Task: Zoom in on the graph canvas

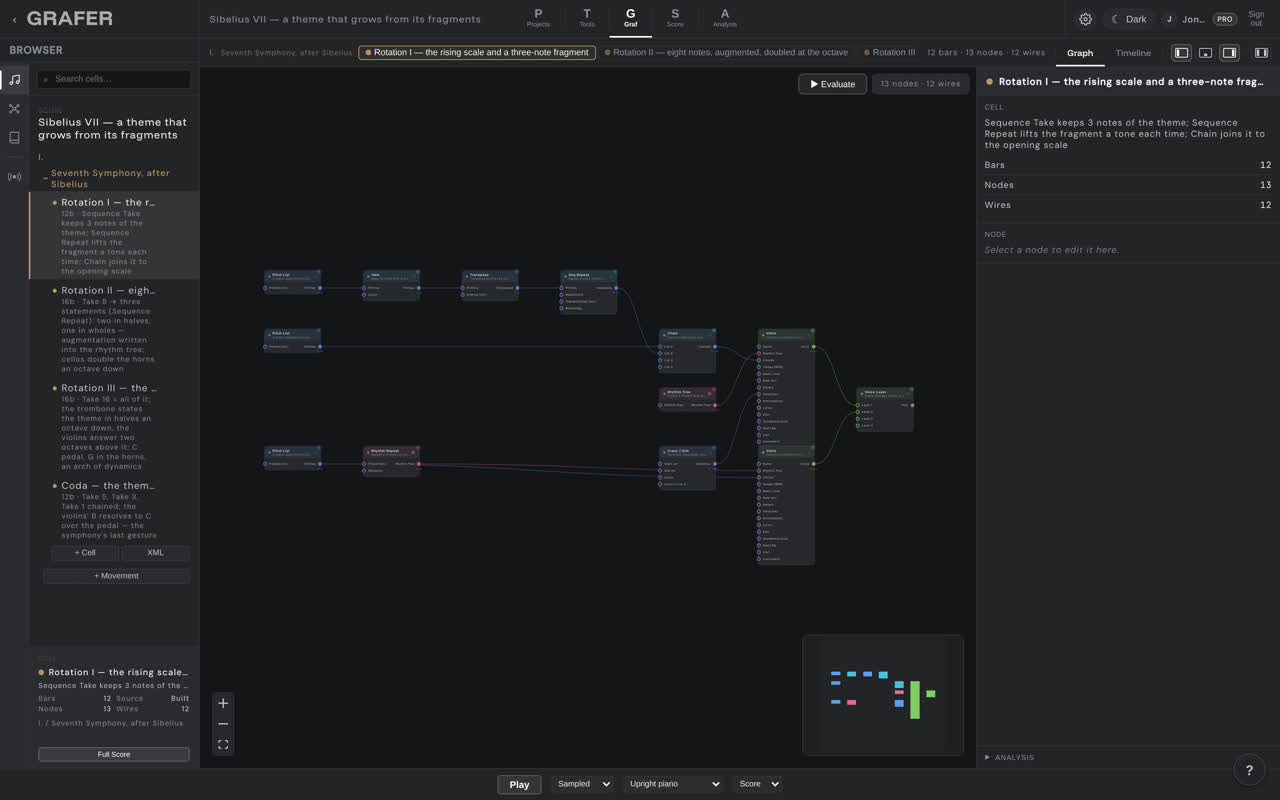Action: coord(223,703)
